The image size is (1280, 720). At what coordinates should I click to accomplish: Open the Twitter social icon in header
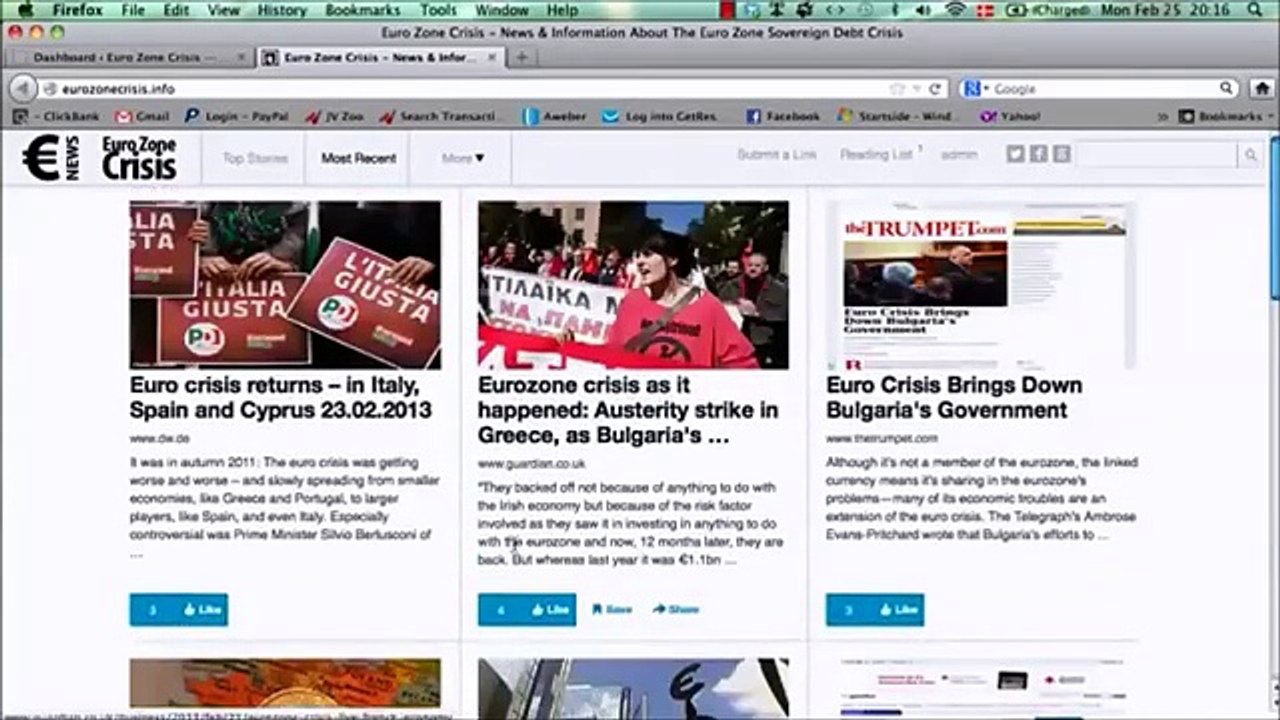(1015, 154)
